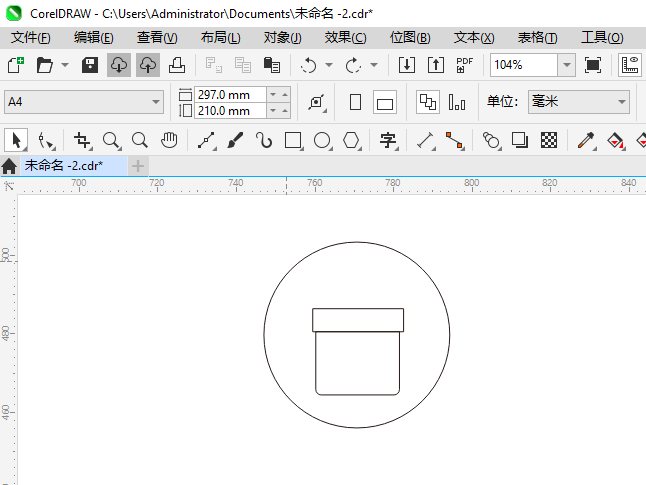Select the Rectangle tool
646x485 pixels.
[x=293, y=141]
